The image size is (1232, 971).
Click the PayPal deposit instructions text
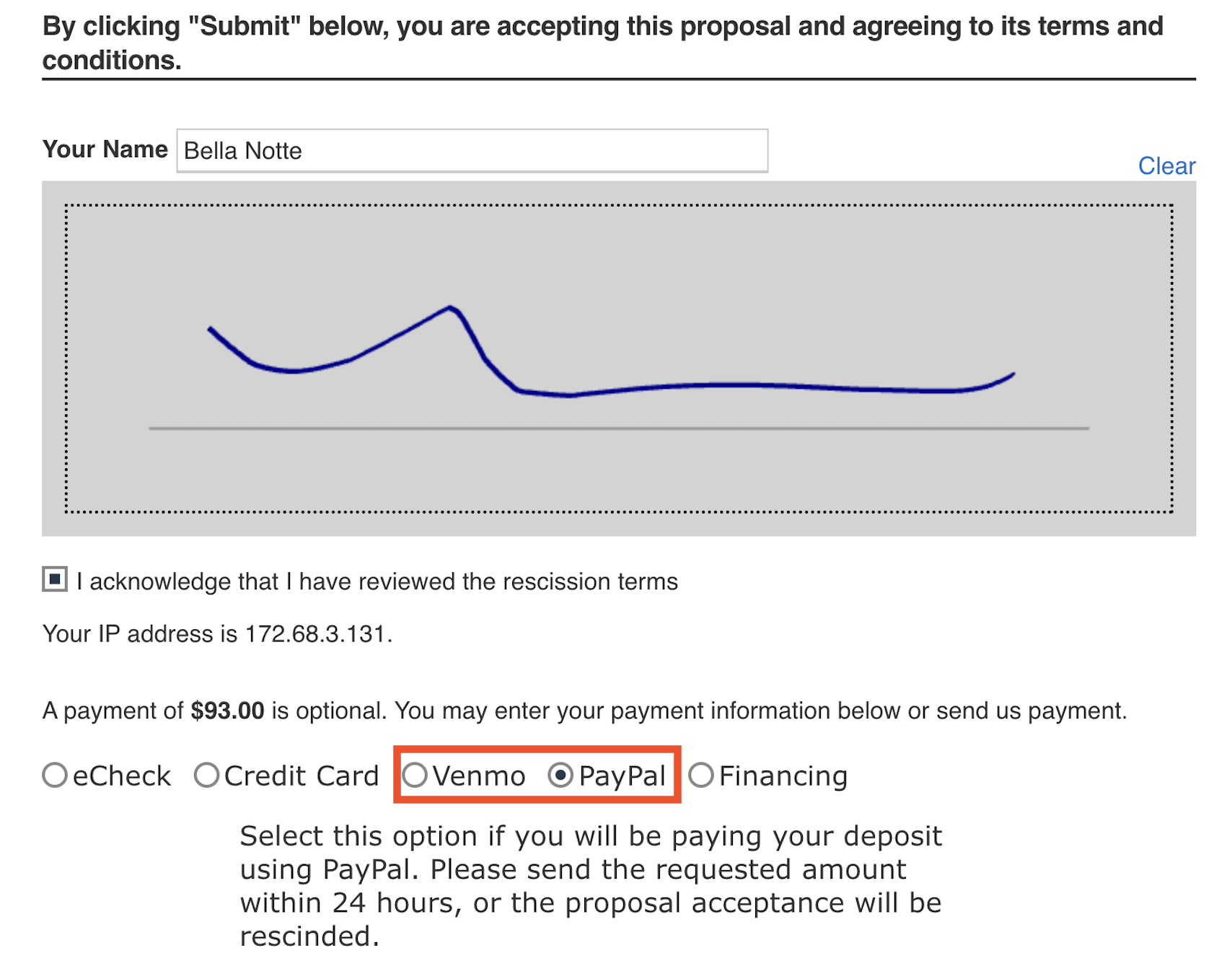(590, 886)
